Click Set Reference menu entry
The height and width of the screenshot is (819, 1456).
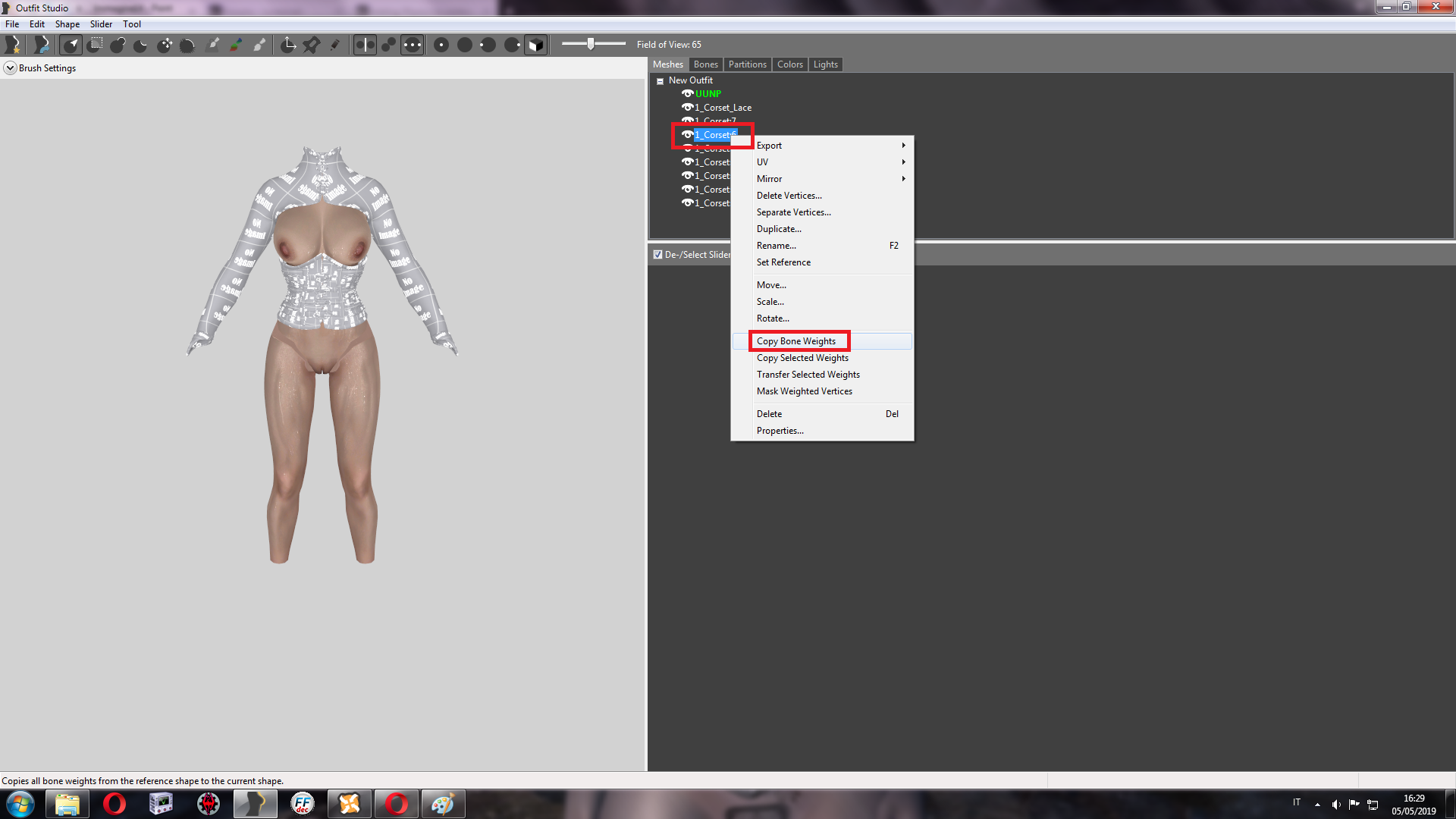pyautogui.click(x=822, y=262)
